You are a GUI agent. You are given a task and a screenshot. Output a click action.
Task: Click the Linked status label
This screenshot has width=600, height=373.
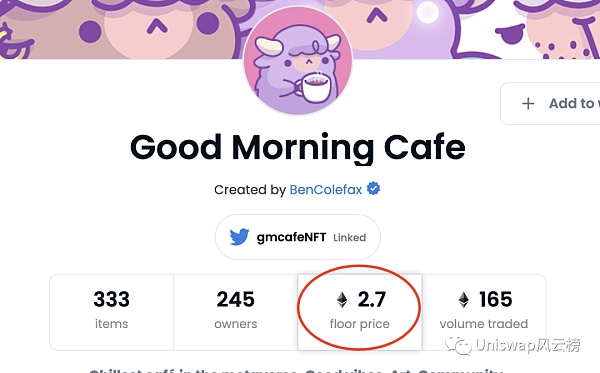[x=349, y=238]
